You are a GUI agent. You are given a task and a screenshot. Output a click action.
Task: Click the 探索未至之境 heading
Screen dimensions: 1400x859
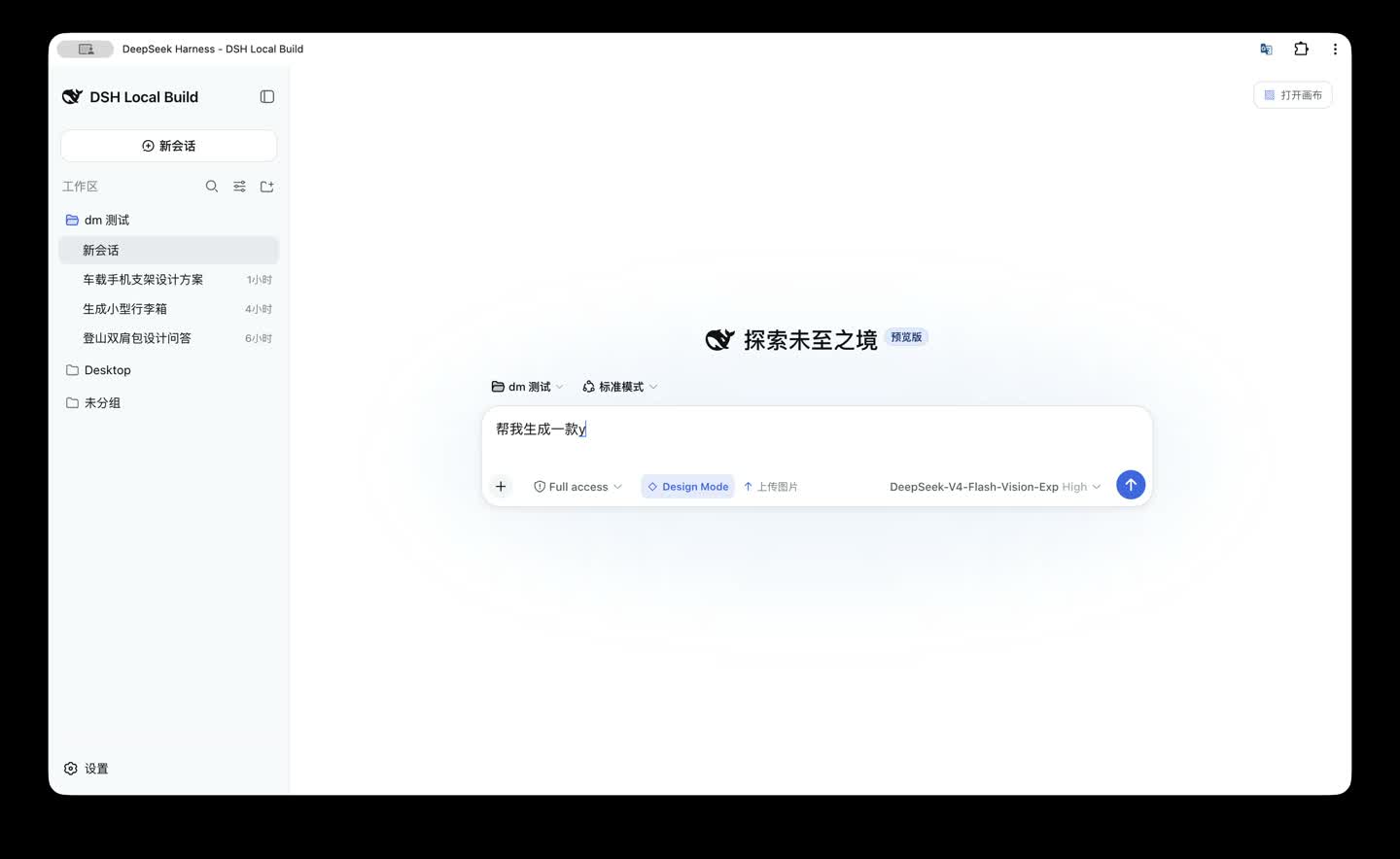point(811,340)
